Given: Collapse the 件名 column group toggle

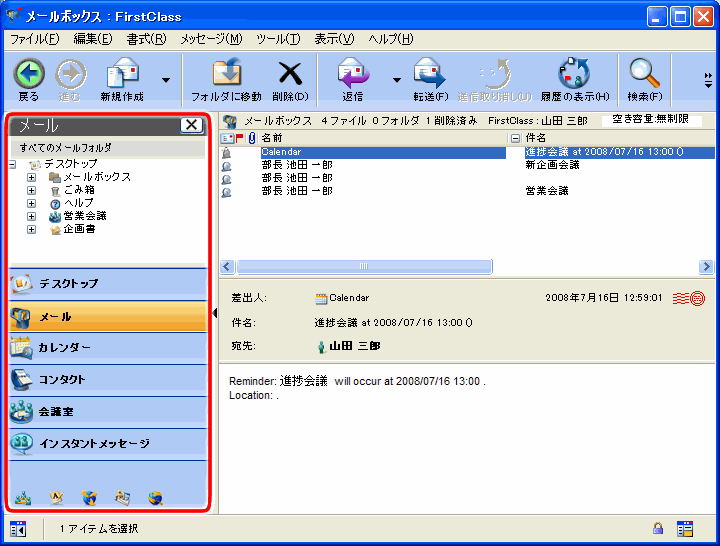Looking at the screenshot, I should 515,138.
